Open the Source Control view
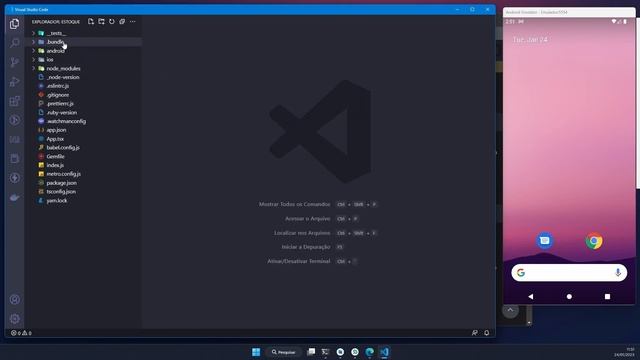Screen dimensions: 640x360 pos(15,62)
